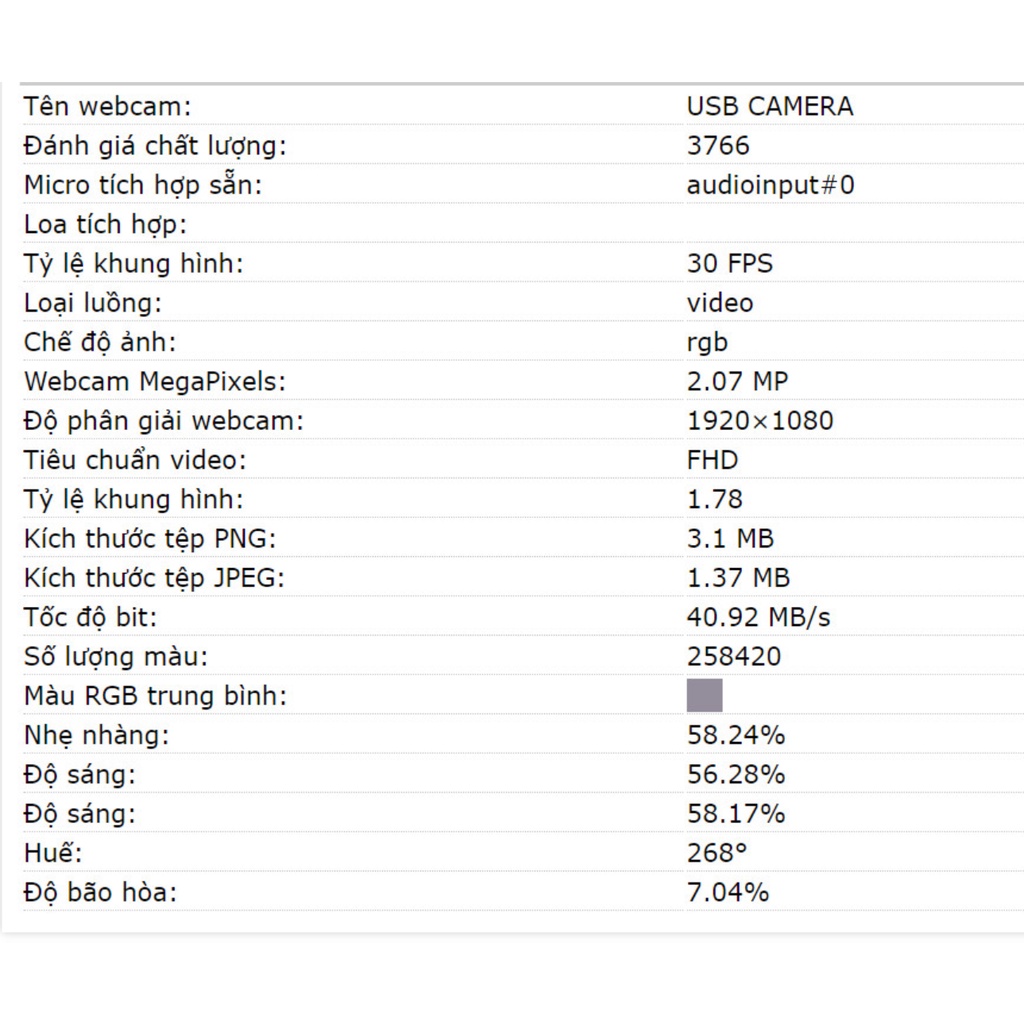The width and height of the screenshot is (1024, 1024).
Task: Click the 2.07 MP megapixels value
Action: [x=737, y=382]
